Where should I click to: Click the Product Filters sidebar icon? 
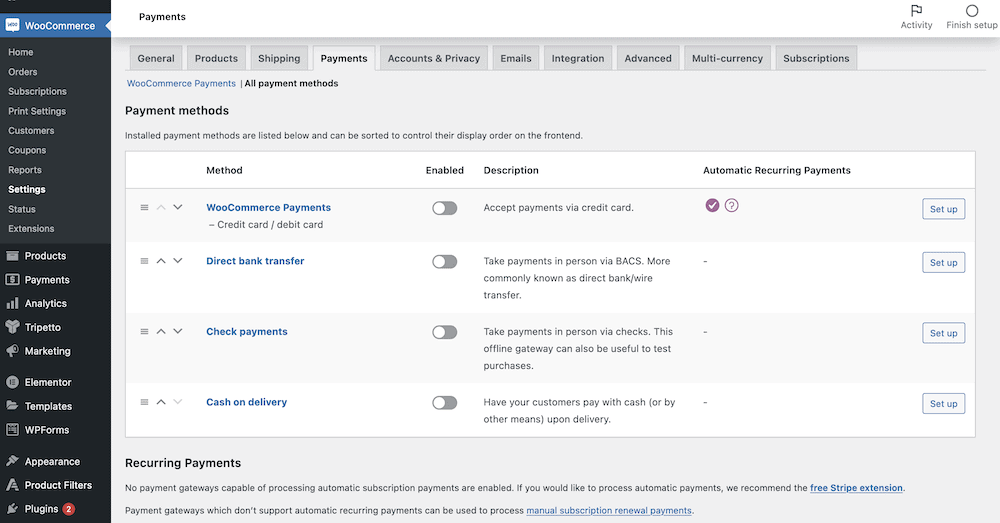coord(12,485)
